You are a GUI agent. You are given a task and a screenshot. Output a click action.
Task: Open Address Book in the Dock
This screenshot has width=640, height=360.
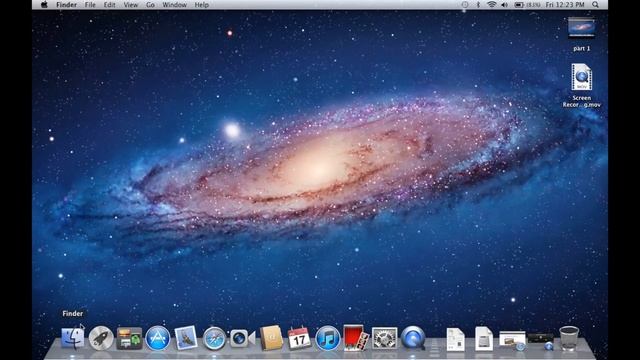[271, 338]
